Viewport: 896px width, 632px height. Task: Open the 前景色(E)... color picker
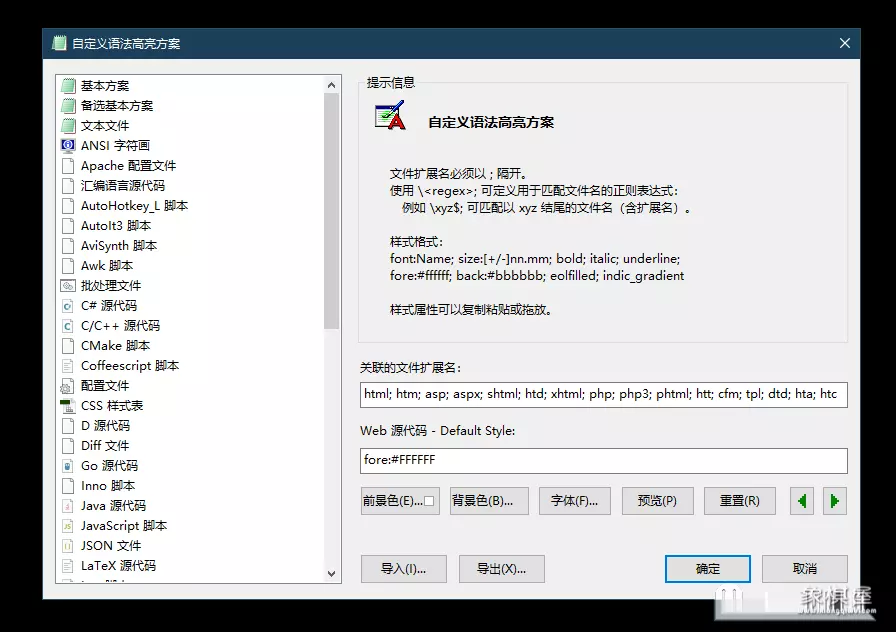coord(400,501)
